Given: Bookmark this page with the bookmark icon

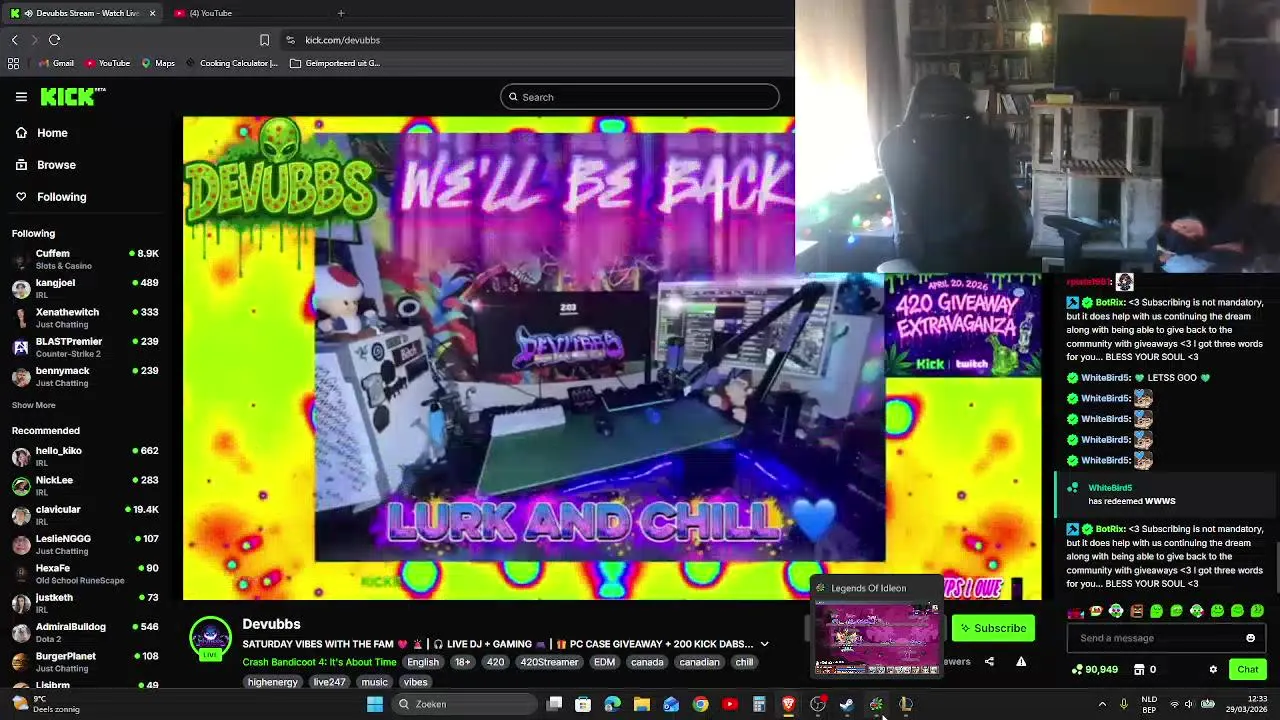Looking at the screenshot, I should click(x=264, y=40).
